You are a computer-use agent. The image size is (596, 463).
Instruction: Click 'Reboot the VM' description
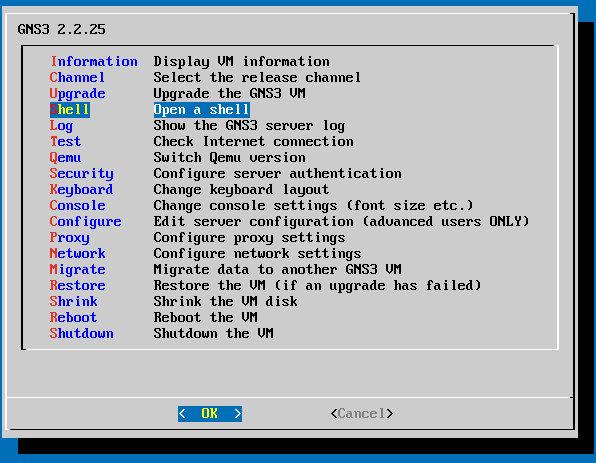coord(206,317)
